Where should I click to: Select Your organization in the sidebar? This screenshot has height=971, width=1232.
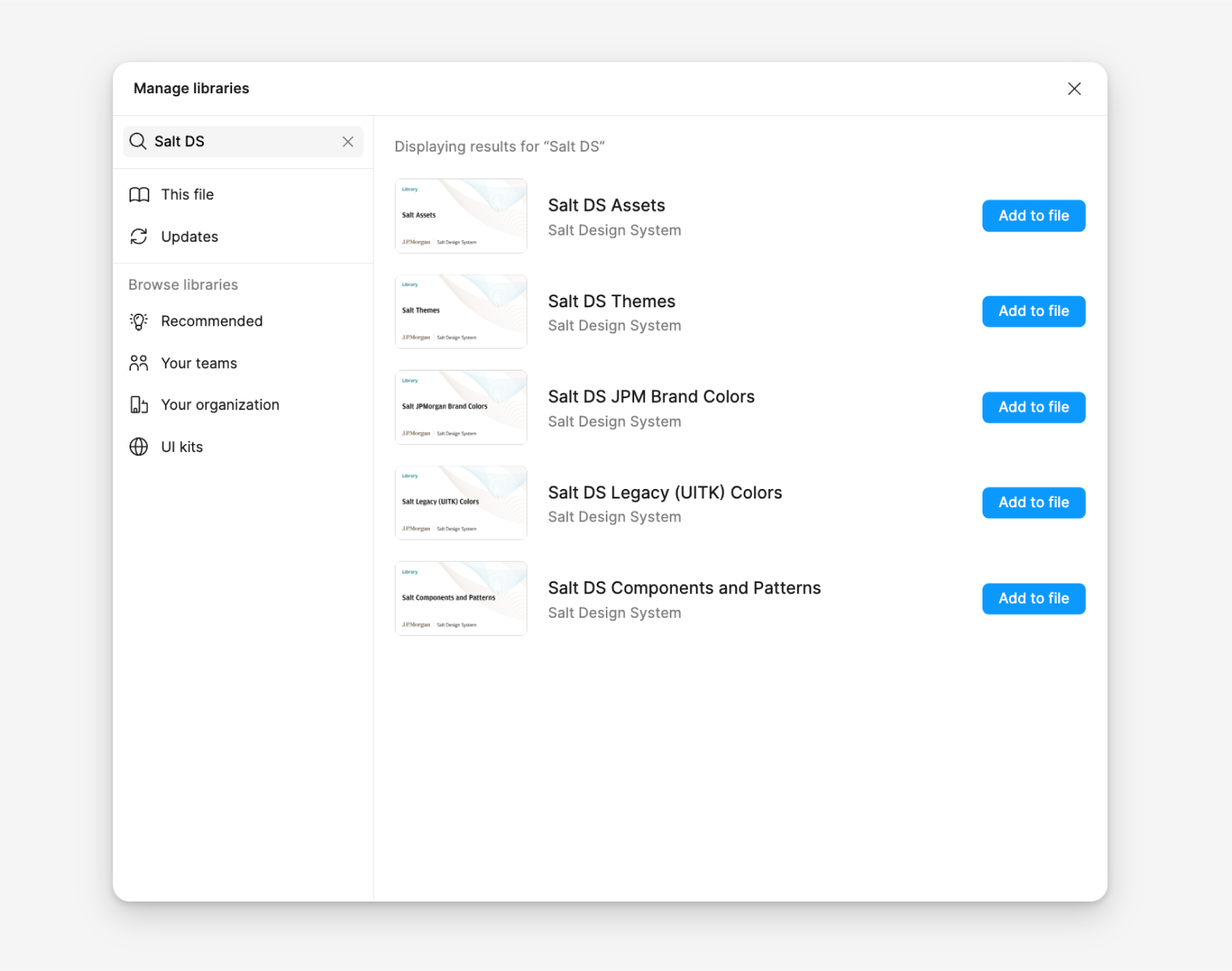pyautogui.click(x=220, y=405)
